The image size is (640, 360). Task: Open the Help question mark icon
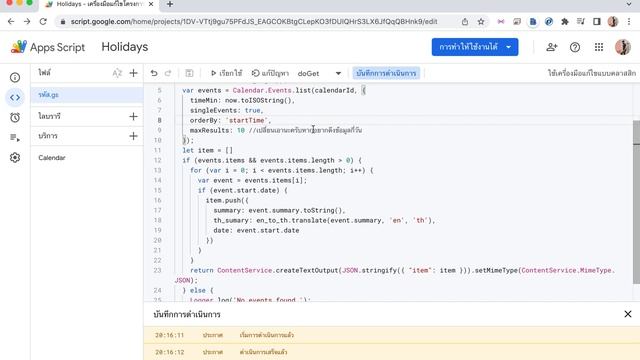(x=575, y=47)
